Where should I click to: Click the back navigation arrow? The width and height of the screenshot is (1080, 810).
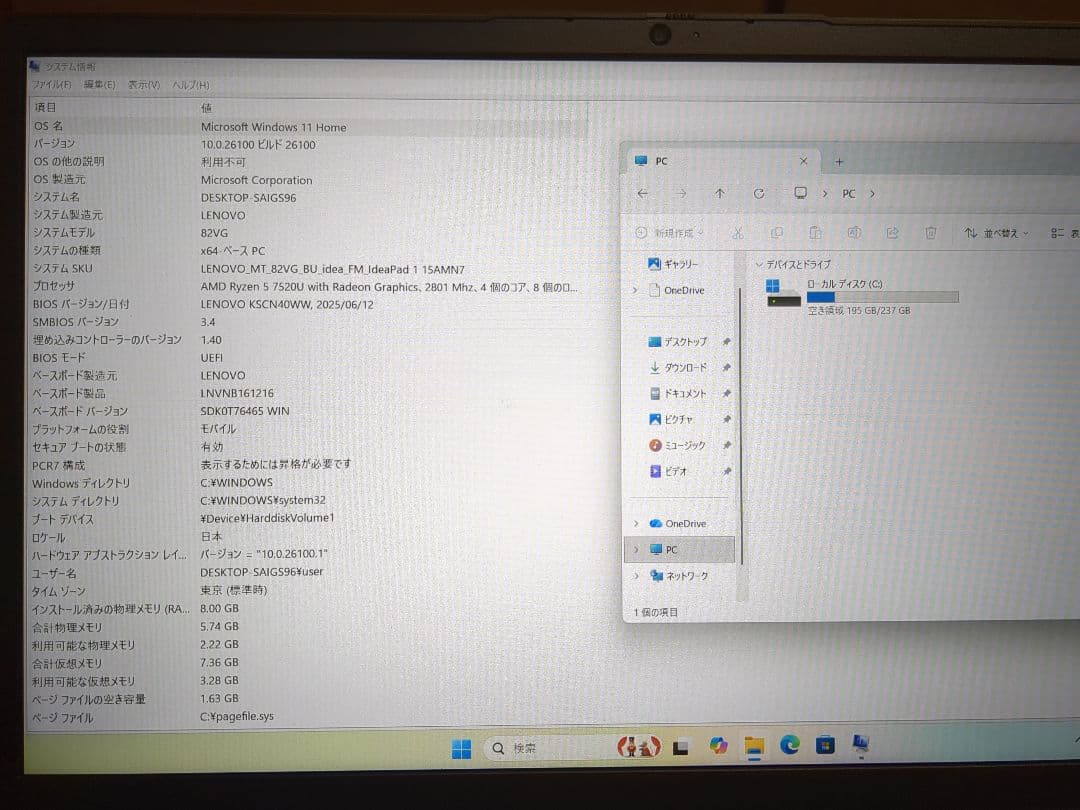643,193
